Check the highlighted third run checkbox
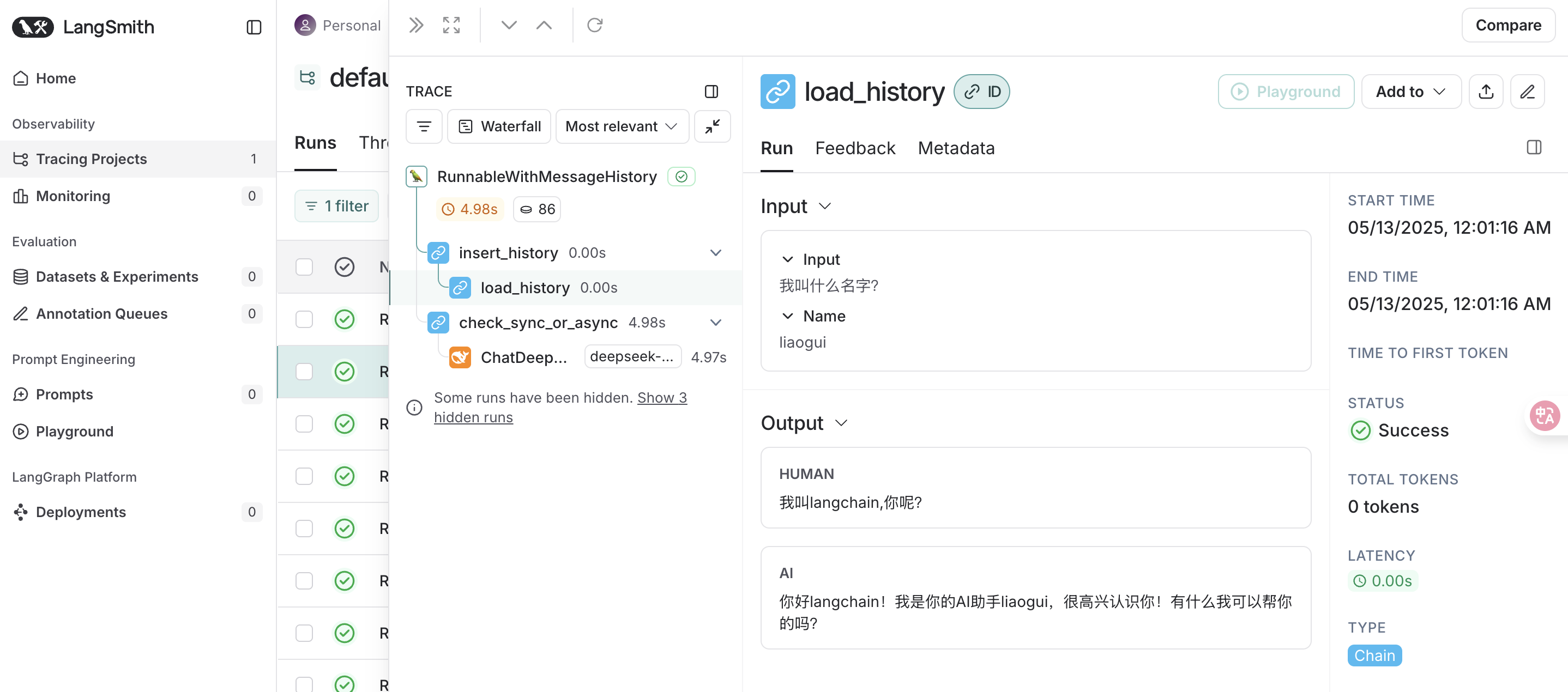 coord(304,372)
